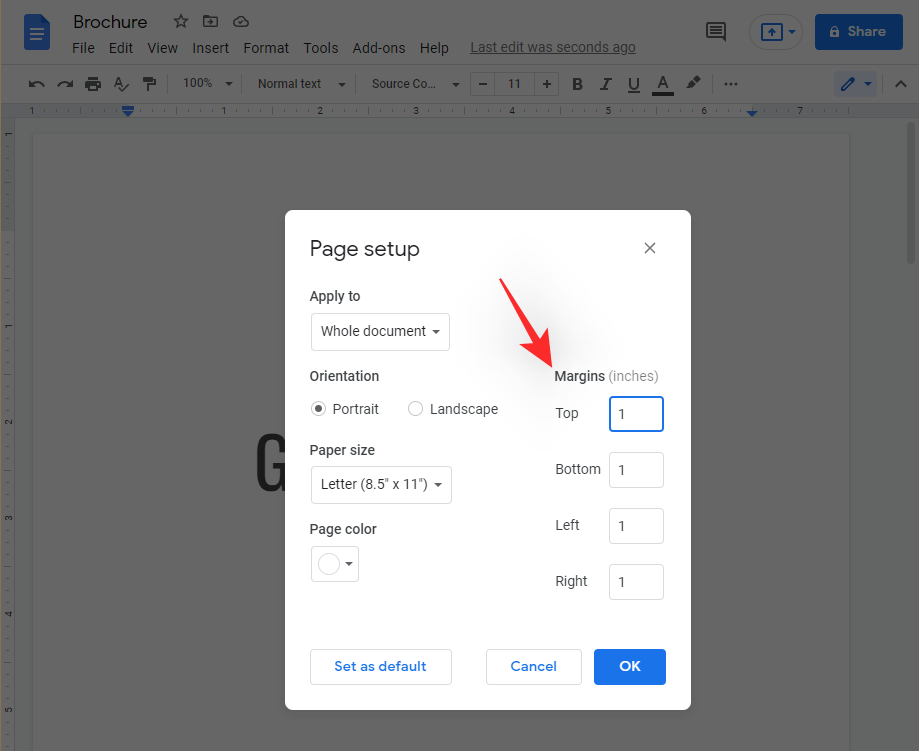
Task: Select Landscape orientation
Action: coord(416,409)
